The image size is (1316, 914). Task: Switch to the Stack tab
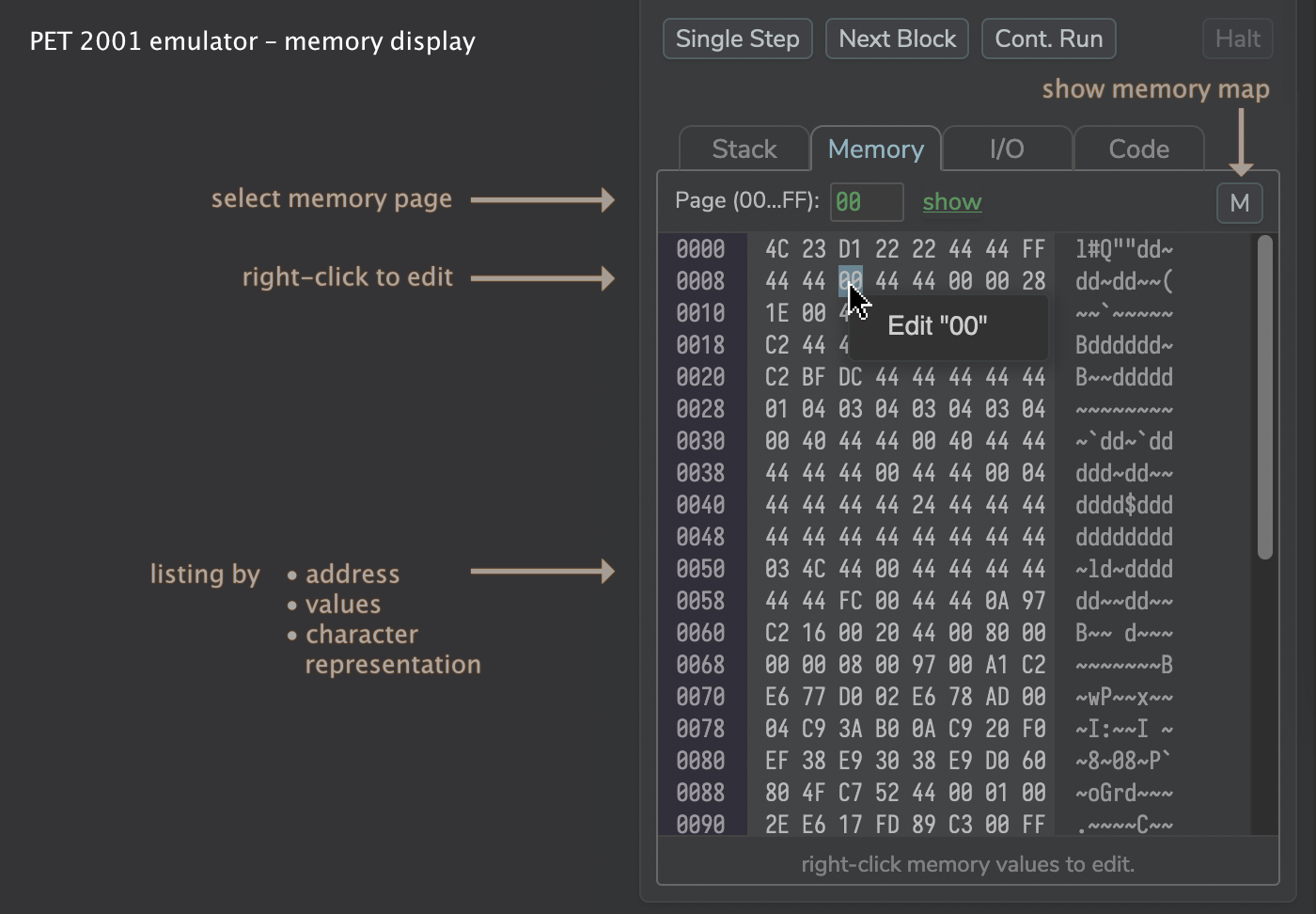click(x=744, y=149)
